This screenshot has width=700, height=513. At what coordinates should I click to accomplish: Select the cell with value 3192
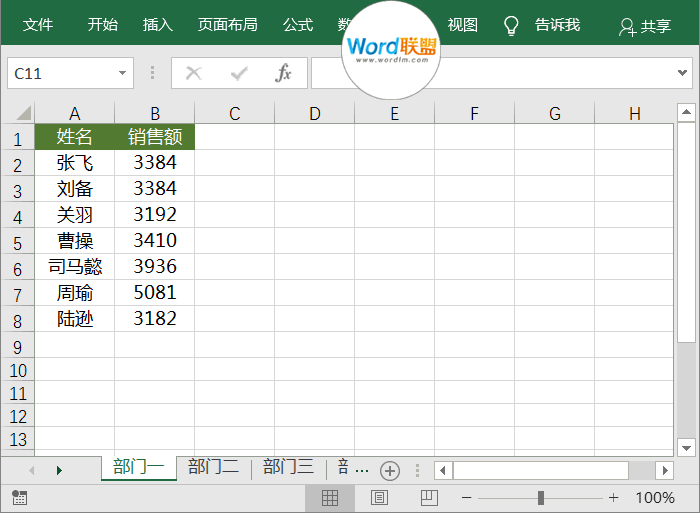click(x=154, y=215)
